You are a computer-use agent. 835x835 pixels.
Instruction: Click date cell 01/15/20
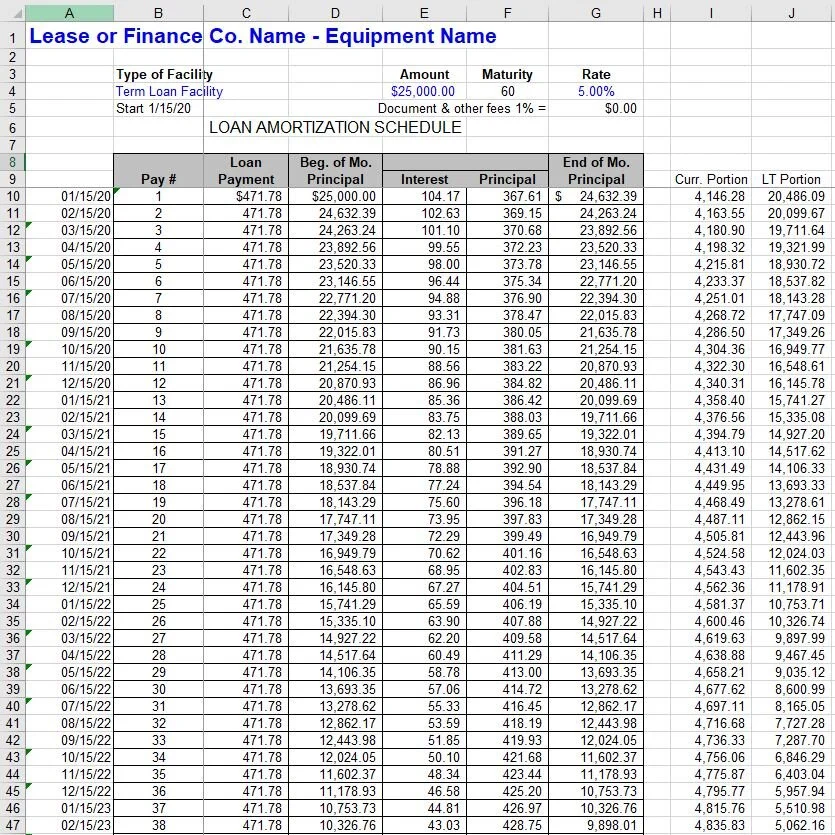pyautogui.click(x=69, y=196)
